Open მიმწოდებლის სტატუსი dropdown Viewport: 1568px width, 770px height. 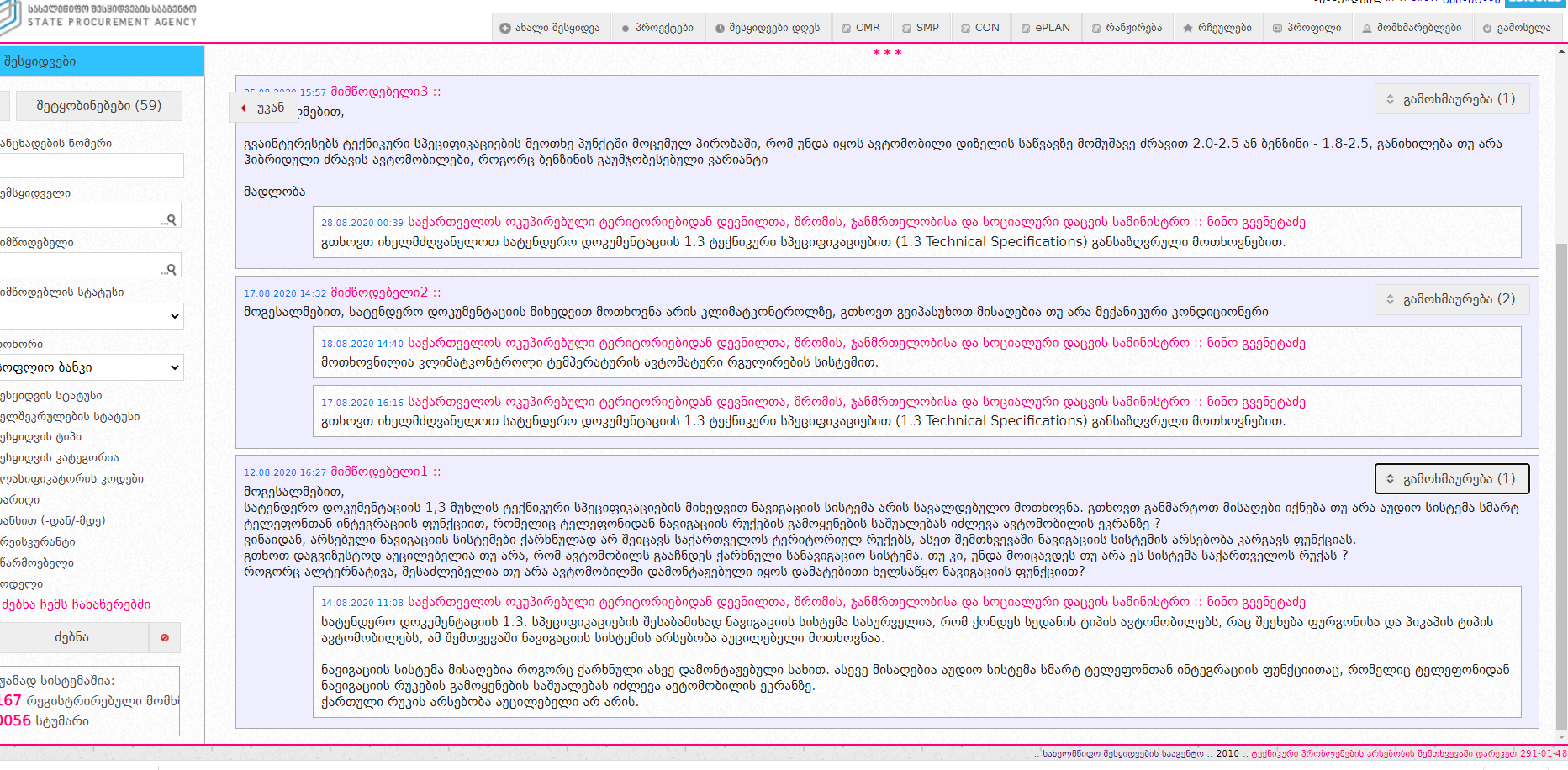(x=91, y=316)
